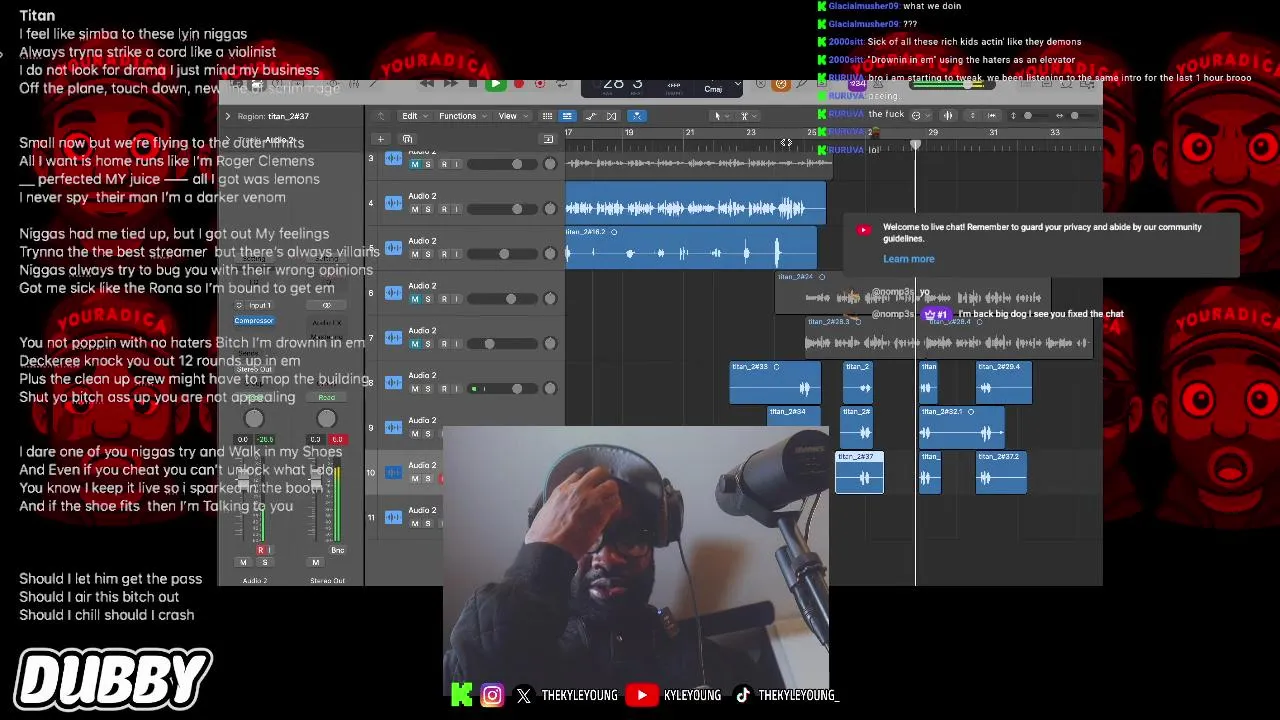Click the playhead marker in the ruler
The width and height of the screenshot is (1280, 720).
915,146
